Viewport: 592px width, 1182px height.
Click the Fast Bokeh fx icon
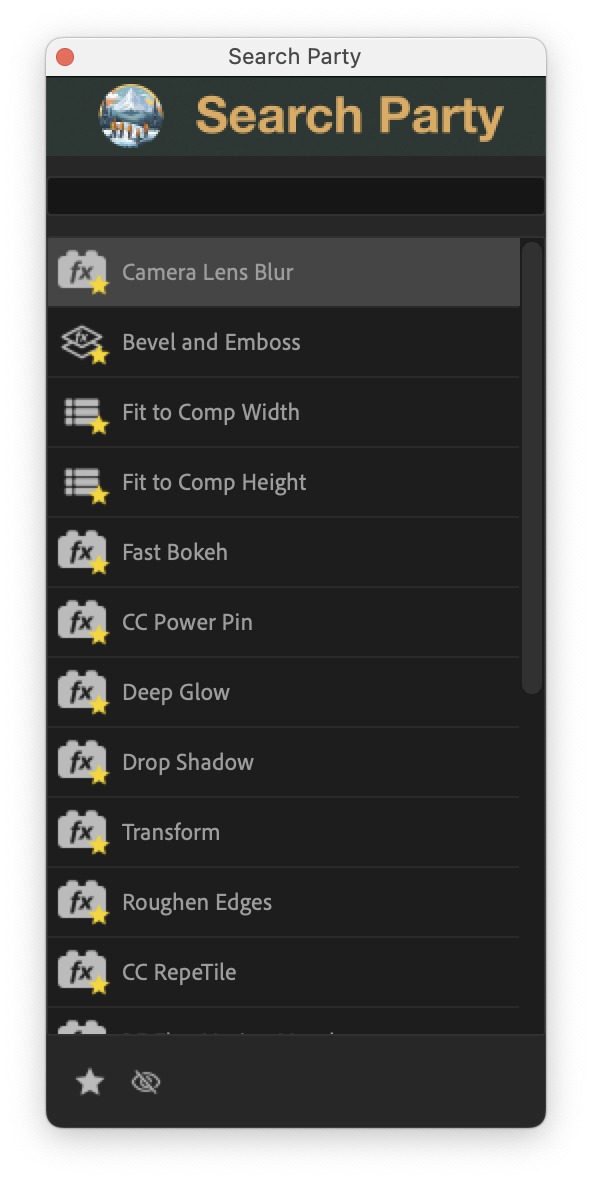[x=84, y=551]
